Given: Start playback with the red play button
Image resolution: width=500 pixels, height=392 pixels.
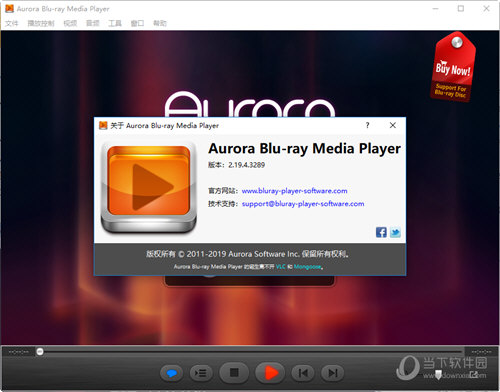Looking at the screenshot, I should coord(270,372).
